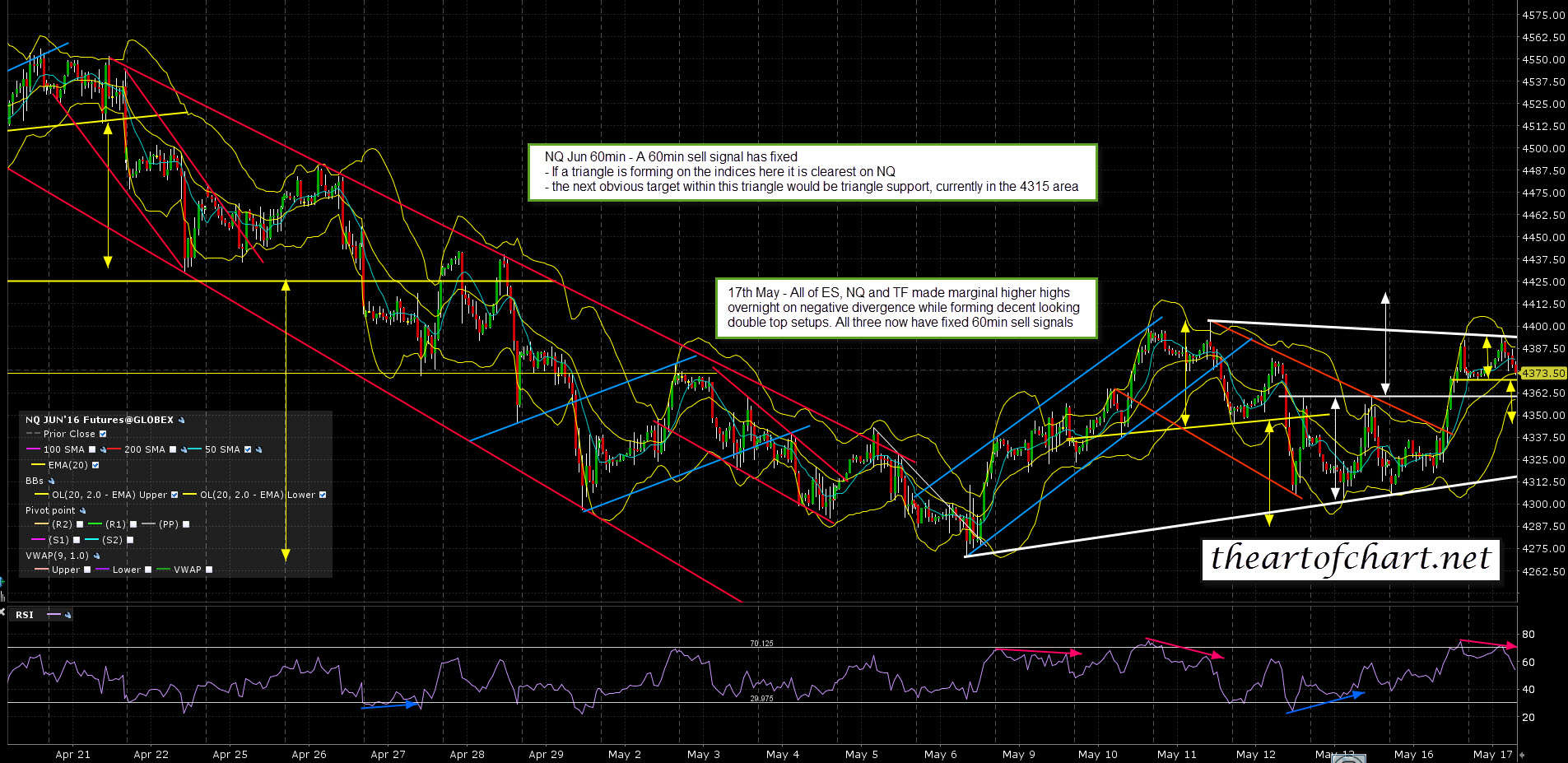
Task: Open settings wrench for NQ JUN'16 Futures
Action: coord(182,420)
